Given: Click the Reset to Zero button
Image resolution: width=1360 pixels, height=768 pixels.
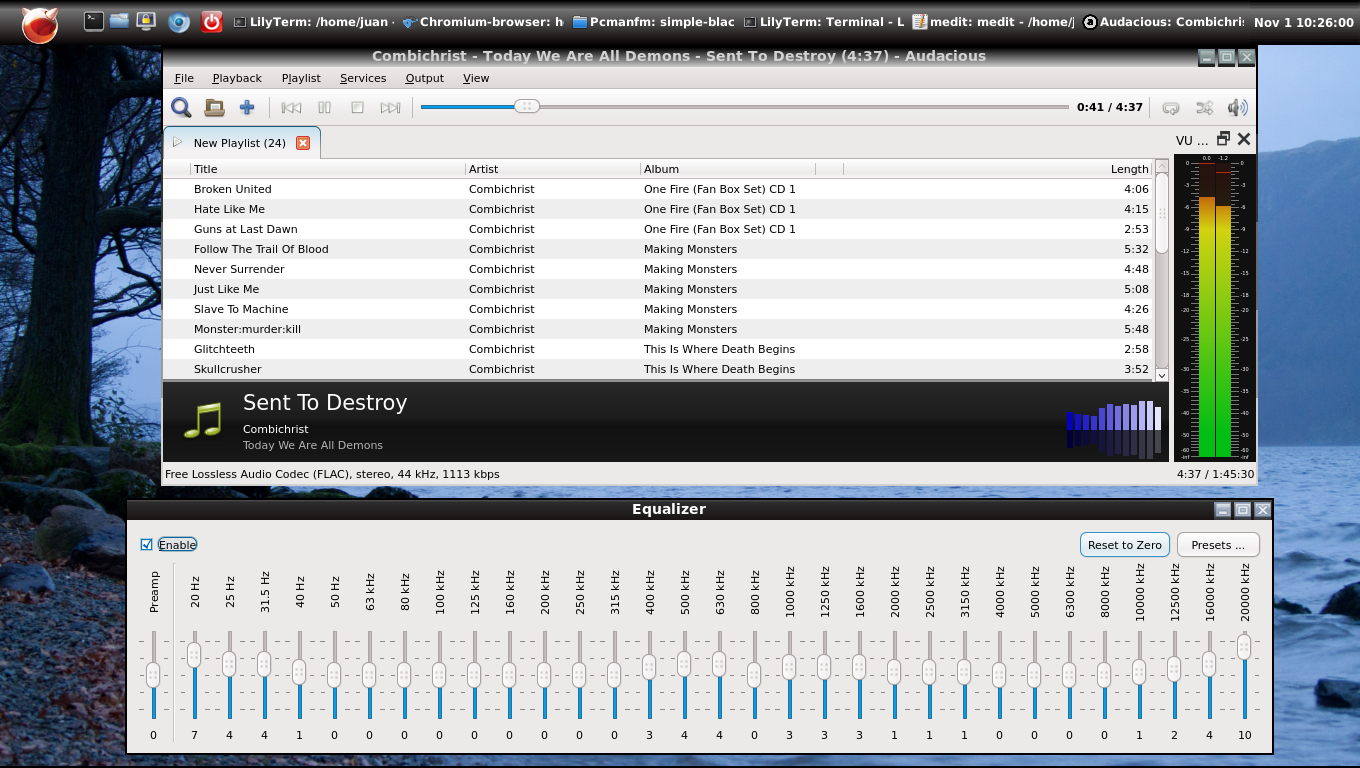Looking at the screenshot, I should 1124,545.
